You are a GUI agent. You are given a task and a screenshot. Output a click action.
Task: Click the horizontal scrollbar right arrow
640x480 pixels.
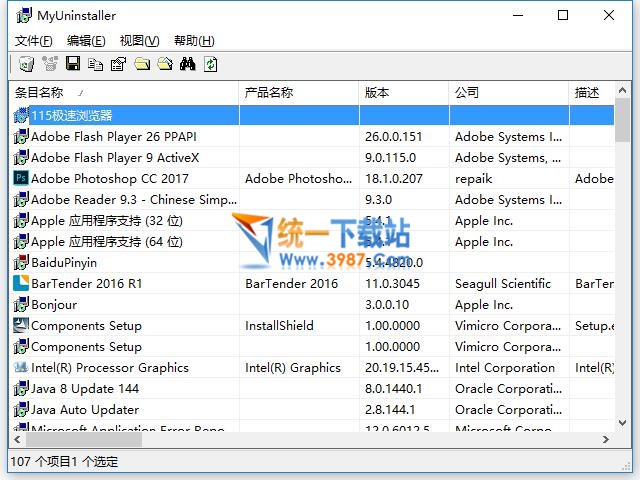click(x=606, y=439)
